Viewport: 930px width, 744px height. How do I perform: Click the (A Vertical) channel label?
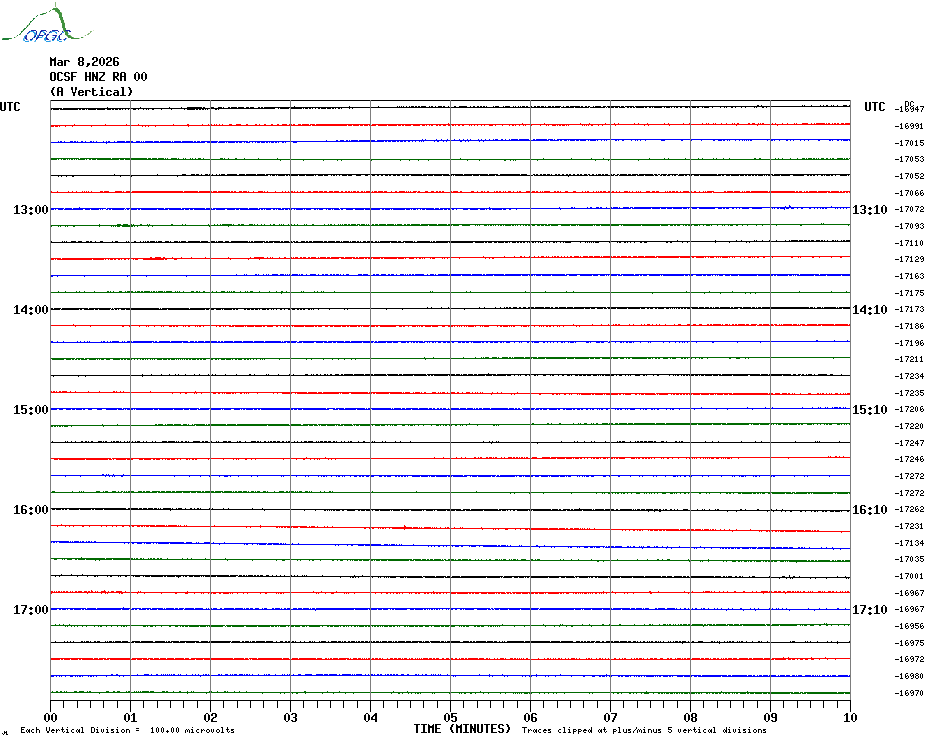(90, 92)
